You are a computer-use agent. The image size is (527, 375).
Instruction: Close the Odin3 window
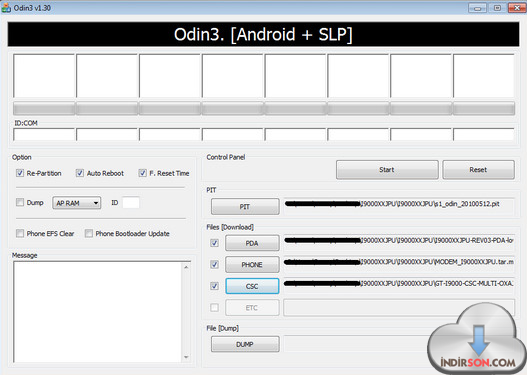[x=517, y=7]
